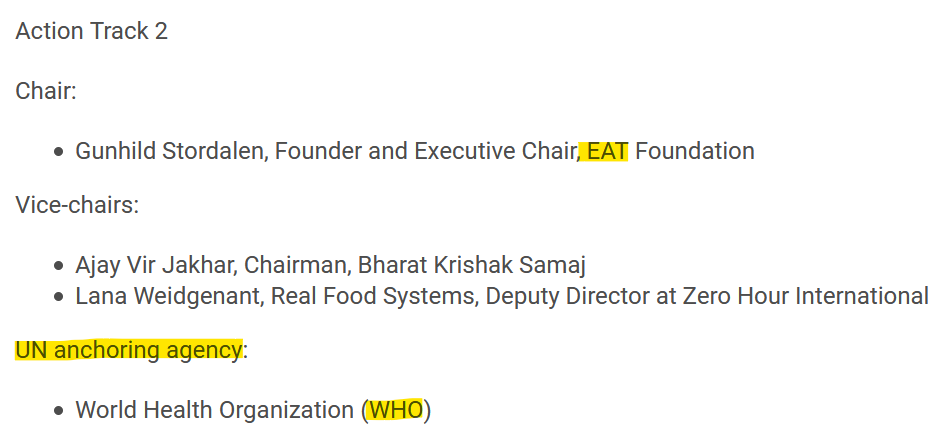Click "Founder and Executive Chair" text

[425, 152]
